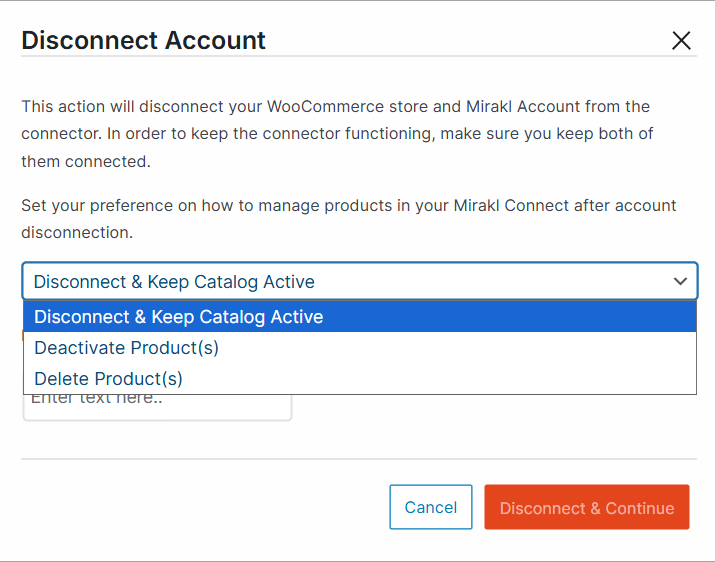This screenshot has width=715, height=562.
Task: Close the Disconnect Account dialog with X
Action: point(681,40)
